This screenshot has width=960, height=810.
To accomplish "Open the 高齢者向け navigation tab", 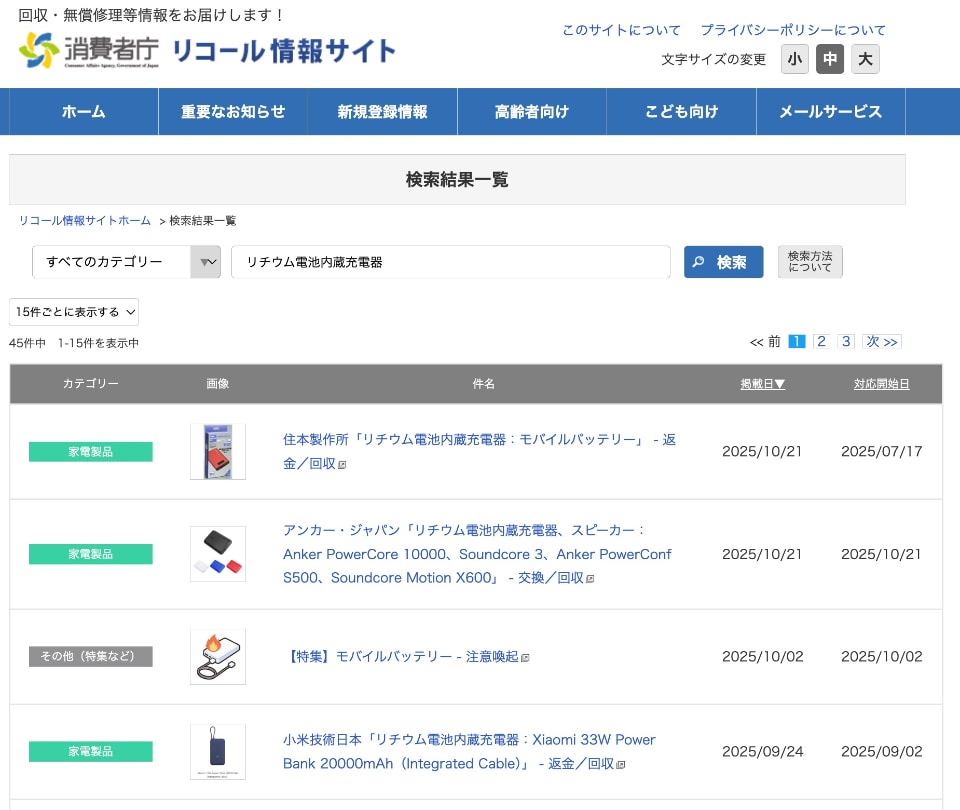I will [x=531, y=112].
